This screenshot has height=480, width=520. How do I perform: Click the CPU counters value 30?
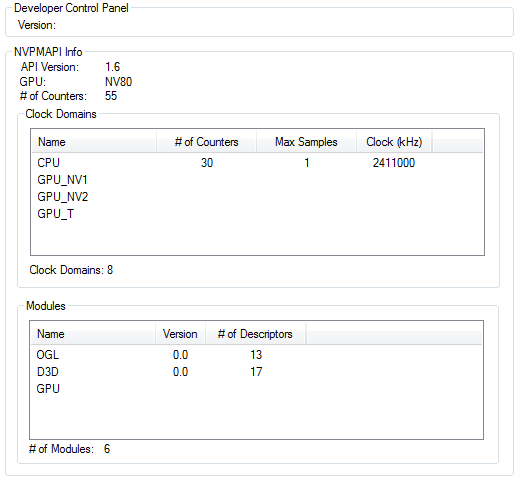coord(207,163)
